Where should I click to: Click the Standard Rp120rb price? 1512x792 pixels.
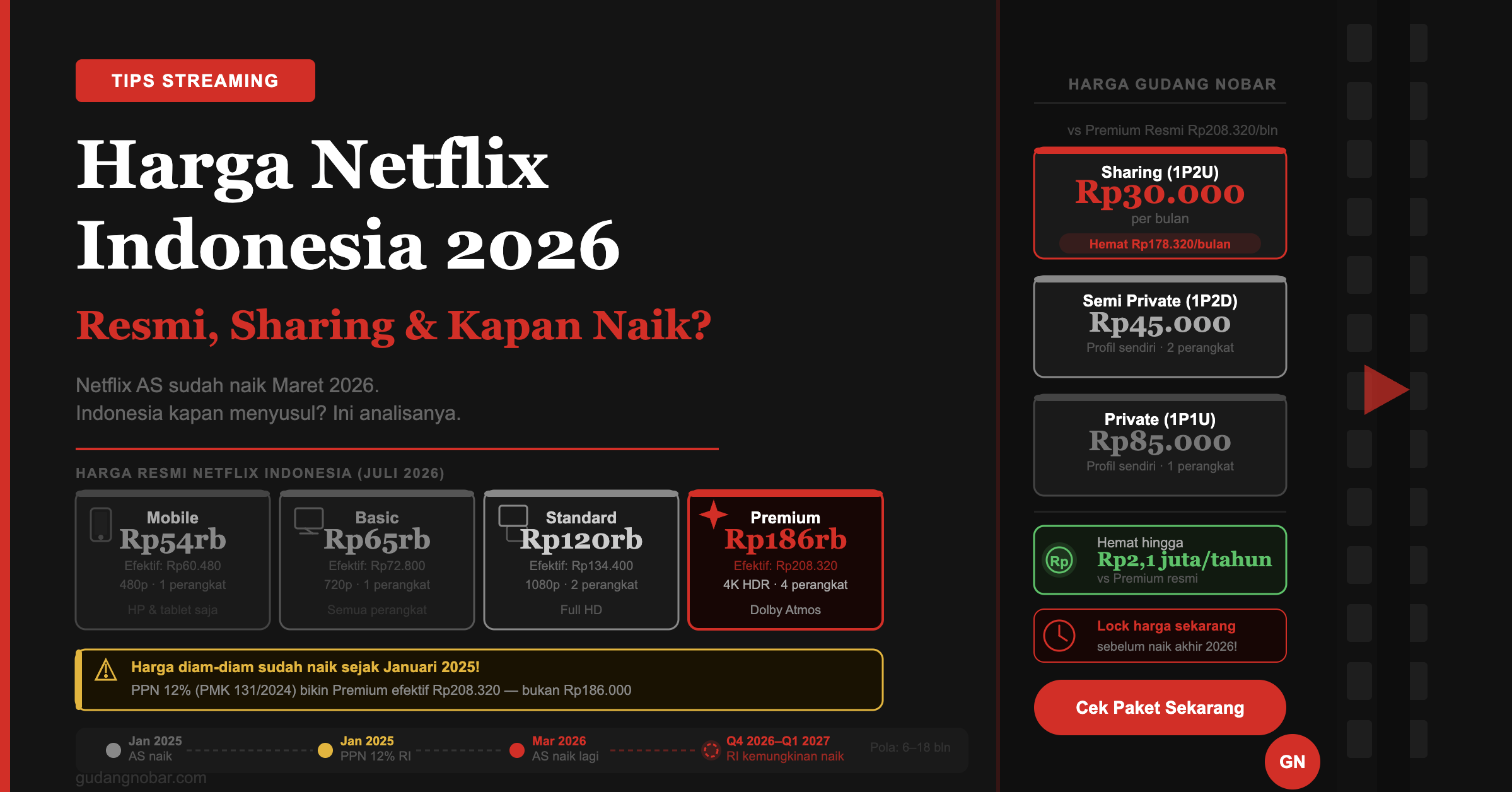(x=581, y=539)
